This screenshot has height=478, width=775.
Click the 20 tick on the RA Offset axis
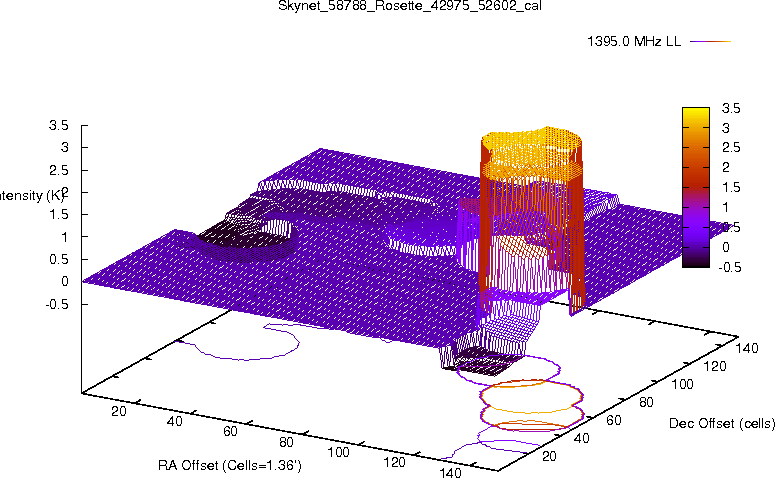tap(119, 411)
